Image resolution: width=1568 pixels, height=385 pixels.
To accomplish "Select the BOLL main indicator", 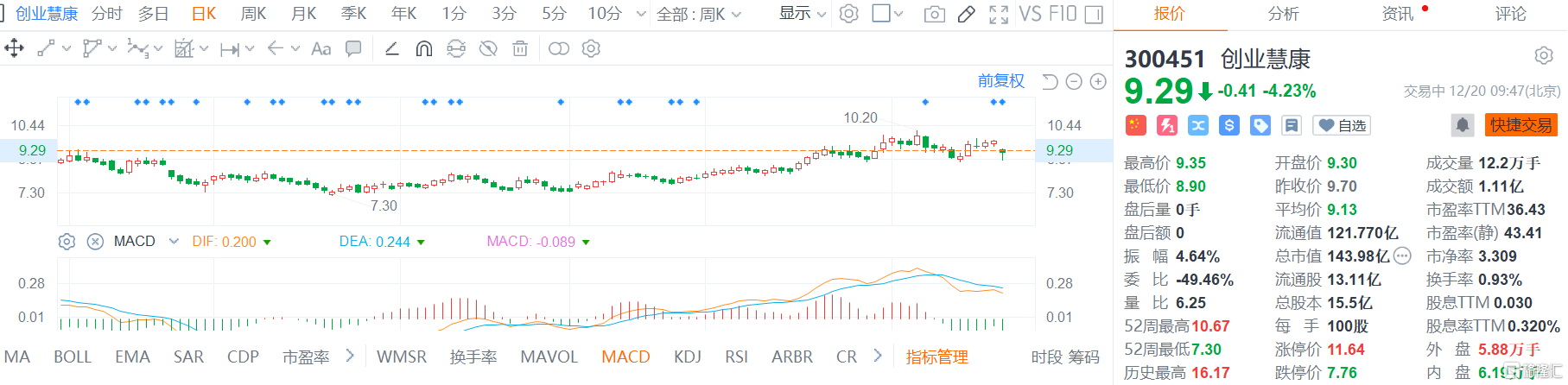I will point(73,357).
